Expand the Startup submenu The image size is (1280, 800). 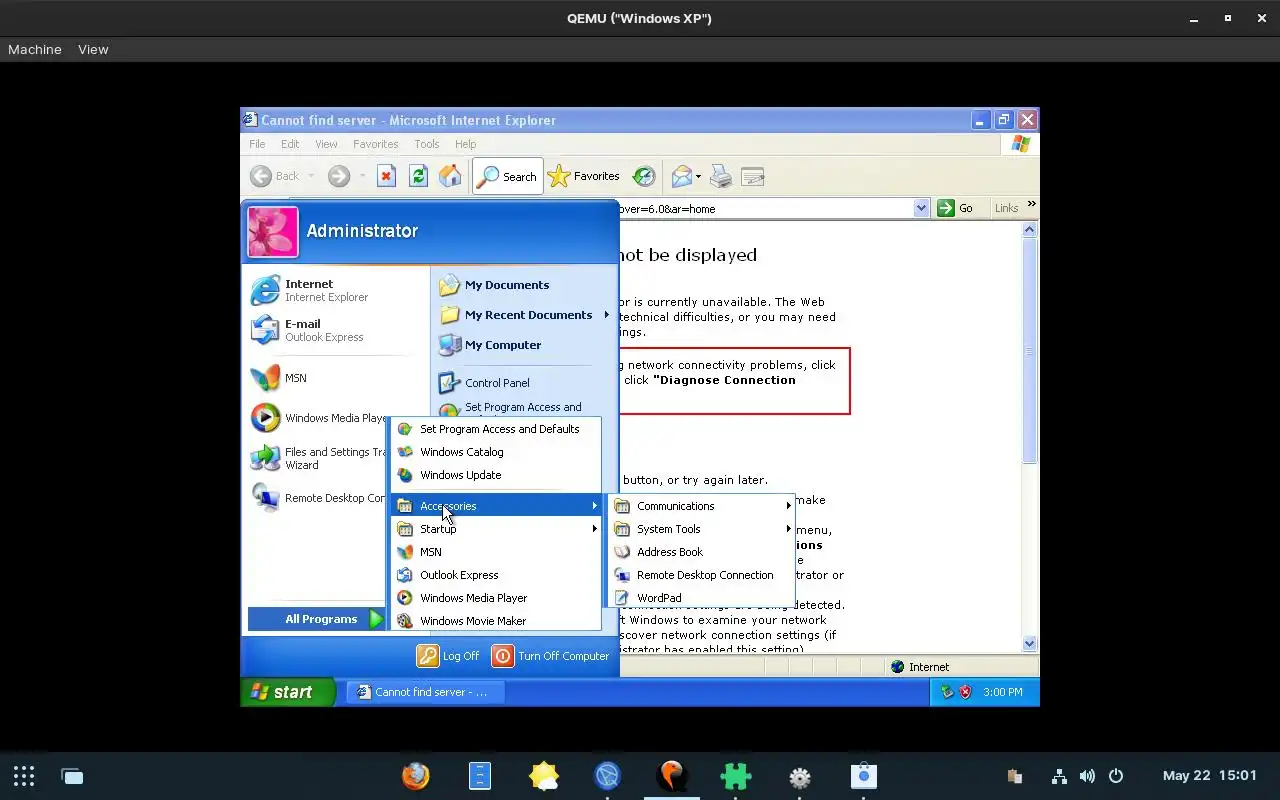click(496, 529)
